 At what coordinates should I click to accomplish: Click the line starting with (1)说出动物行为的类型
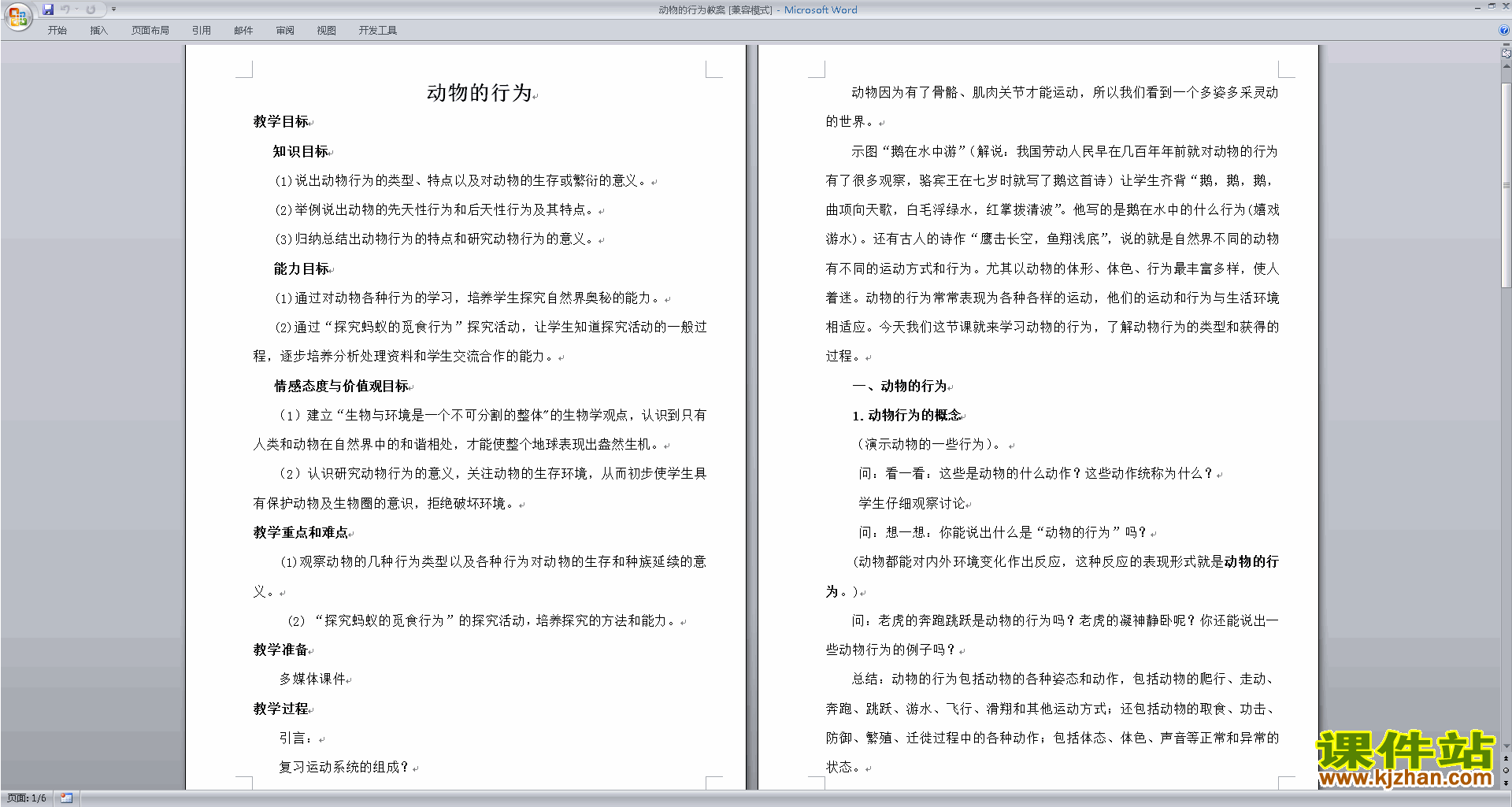click(x=463, y=180)
